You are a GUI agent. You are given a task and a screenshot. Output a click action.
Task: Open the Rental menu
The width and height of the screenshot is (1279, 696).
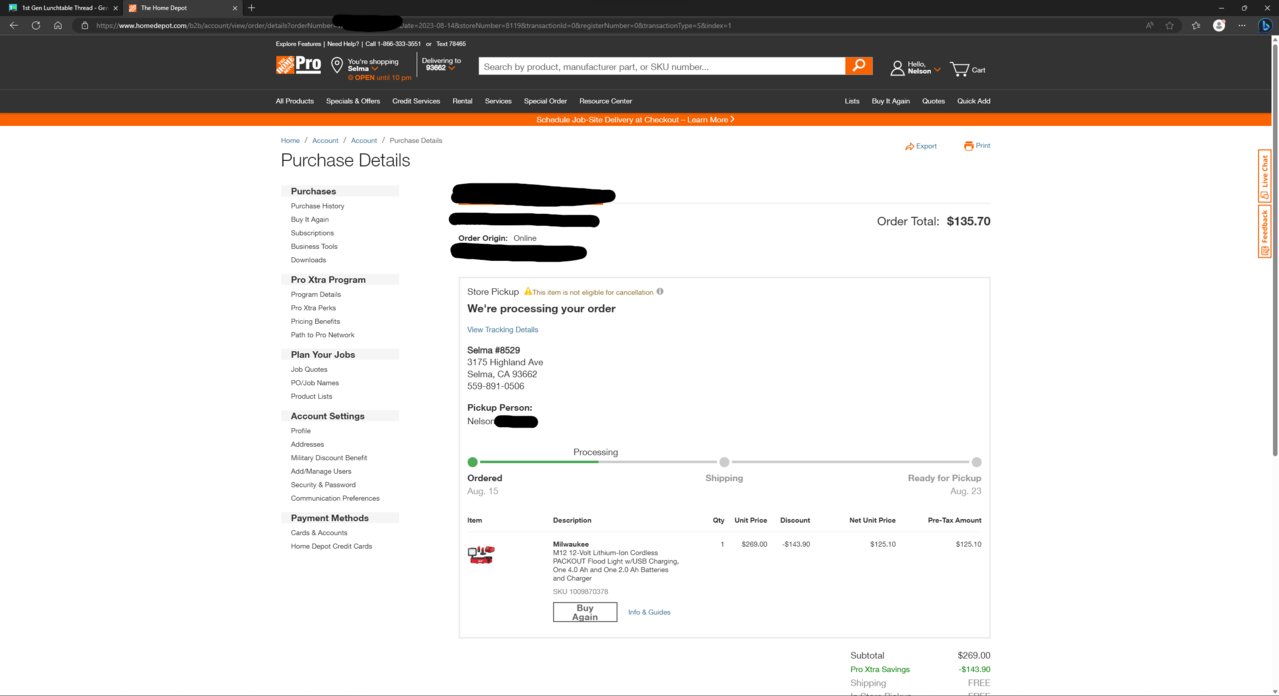[462, 101]
